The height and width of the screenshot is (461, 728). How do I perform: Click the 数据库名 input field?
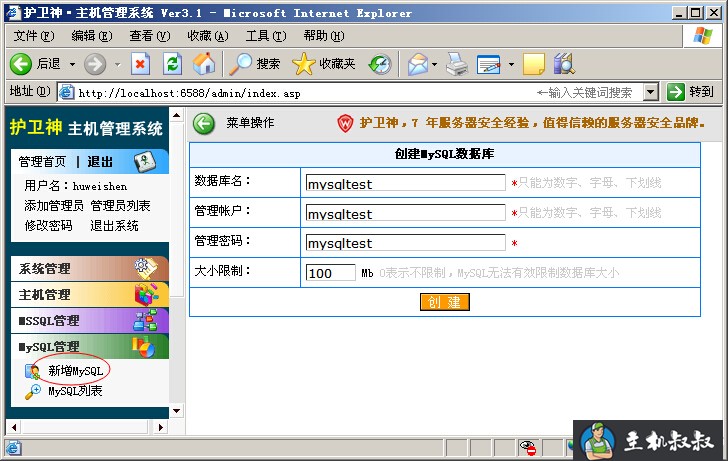[x=405, y=182]
